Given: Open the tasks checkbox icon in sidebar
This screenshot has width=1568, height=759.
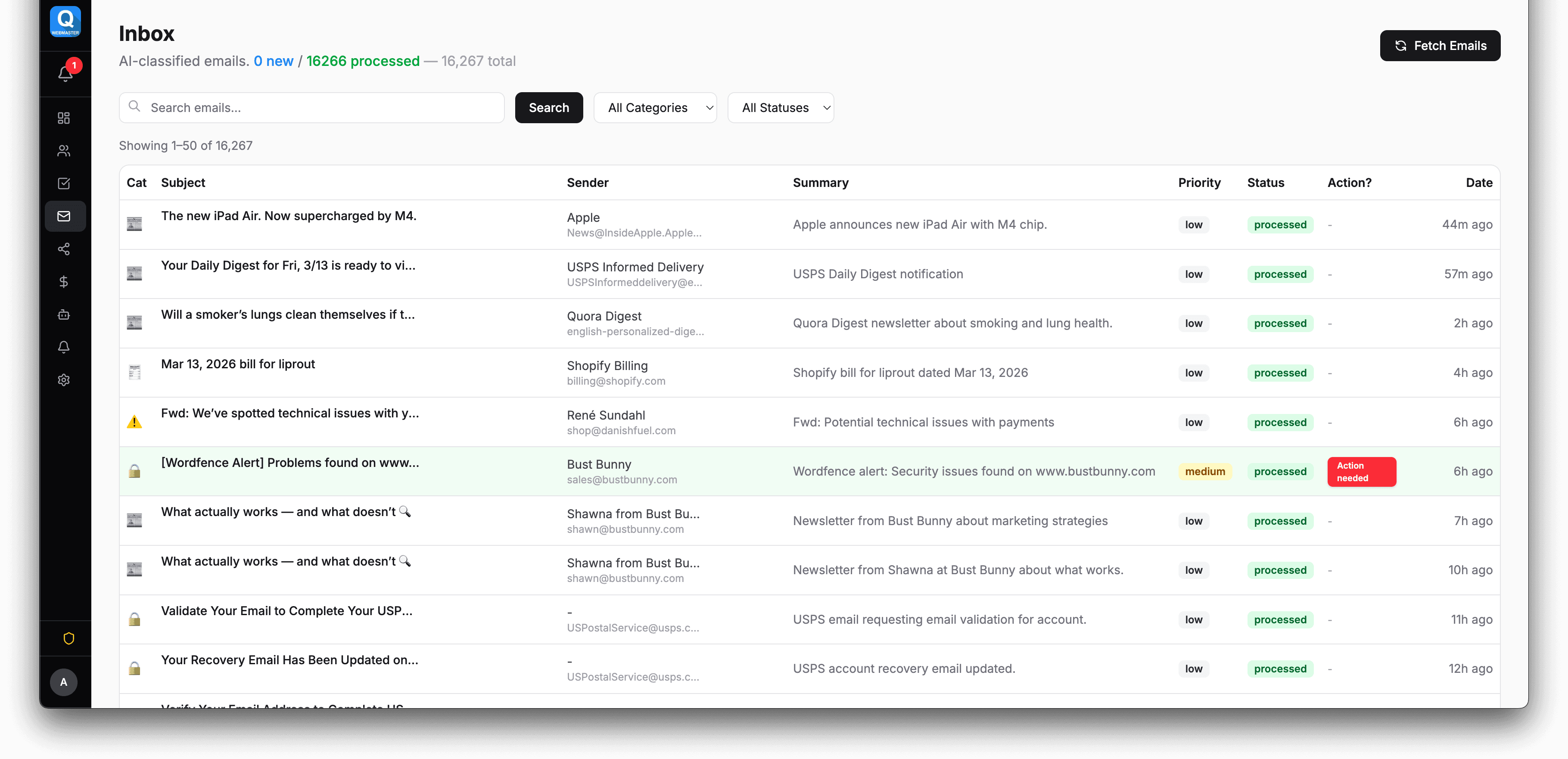Looking at the screenshot, I should 64,184.
